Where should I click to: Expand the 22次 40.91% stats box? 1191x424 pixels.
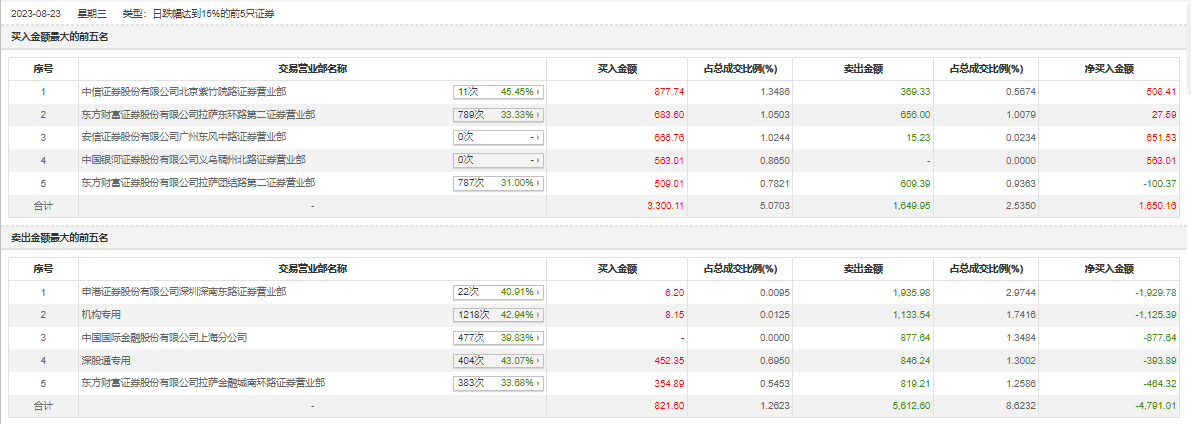point(498,292)
